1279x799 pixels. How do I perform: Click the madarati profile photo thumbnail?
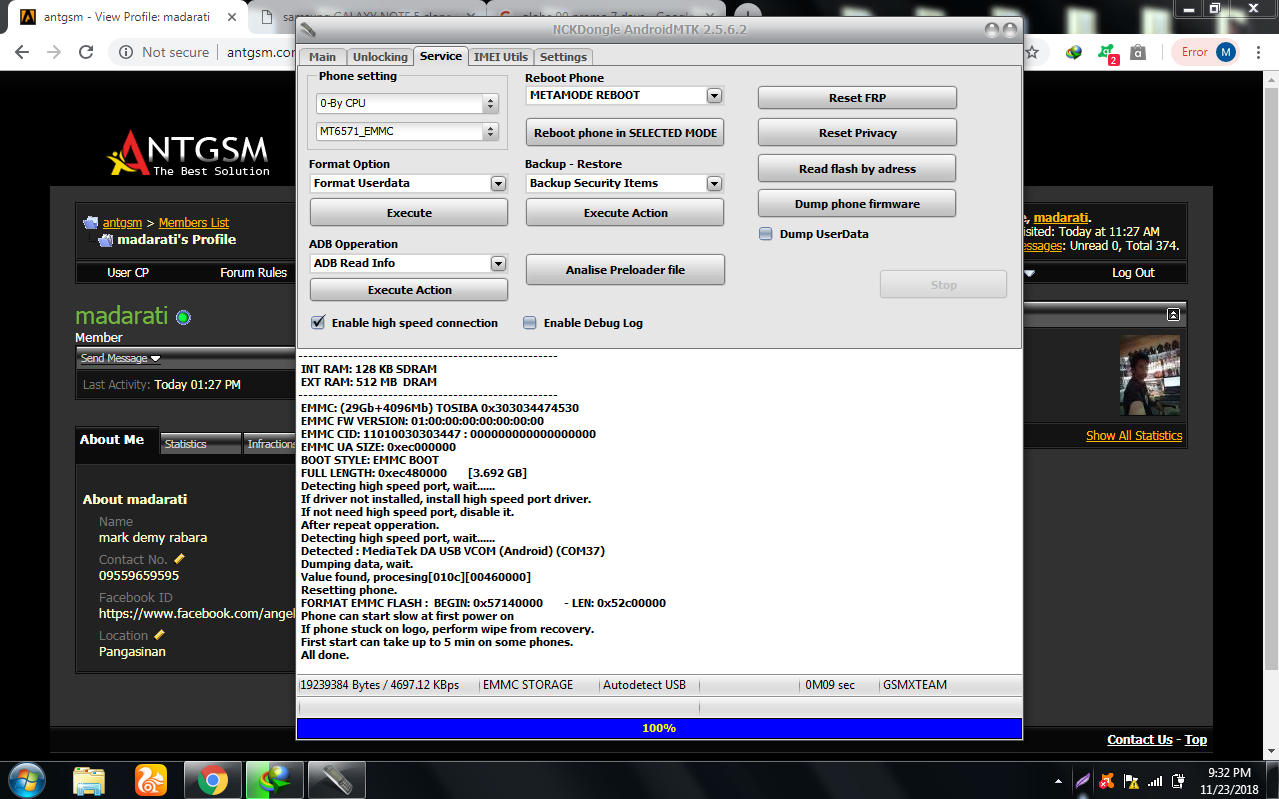1150,375
